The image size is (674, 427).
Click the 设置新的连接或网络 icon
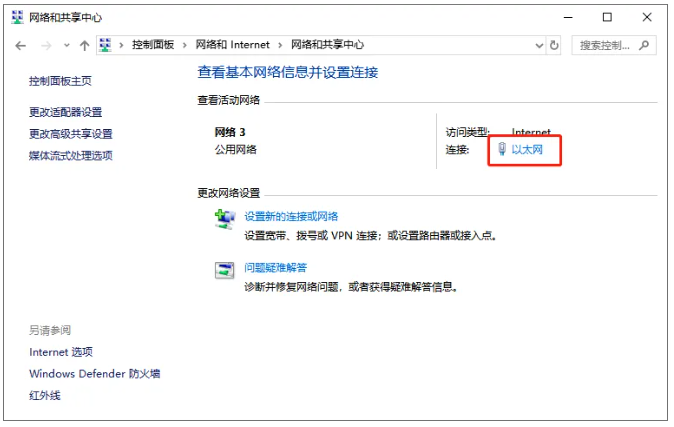click(225, 219)
